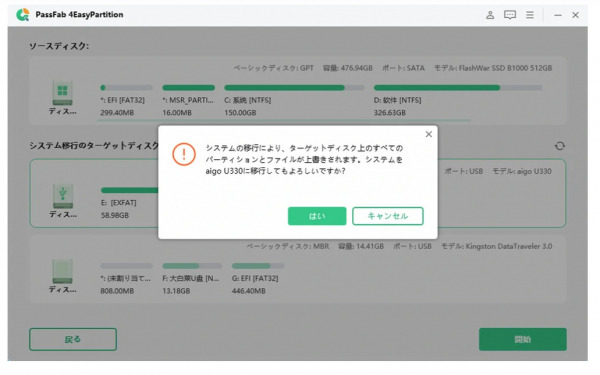
Task: Select the Windows source disk icon
Action: point(62,93)
